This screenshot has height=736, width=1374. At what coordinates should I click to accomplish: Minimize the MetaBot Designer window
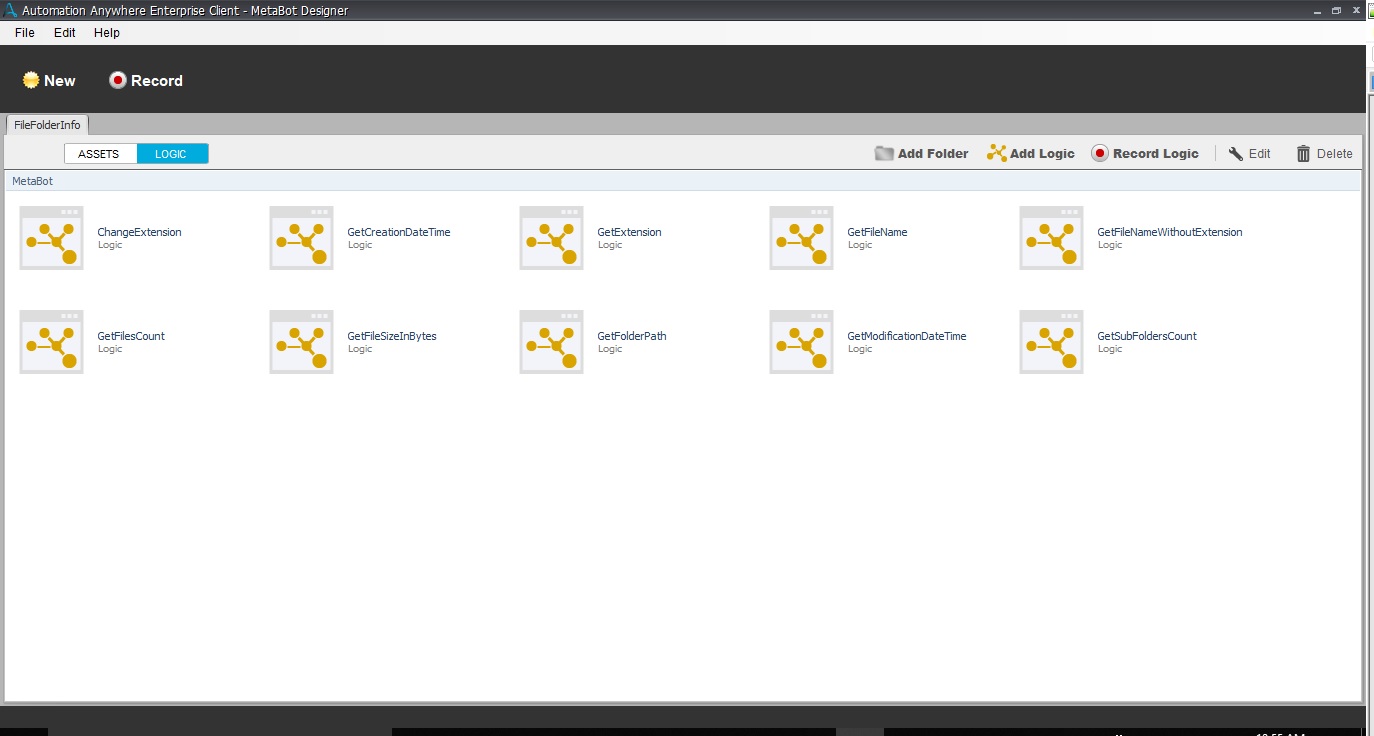[x=1318, y=10]
